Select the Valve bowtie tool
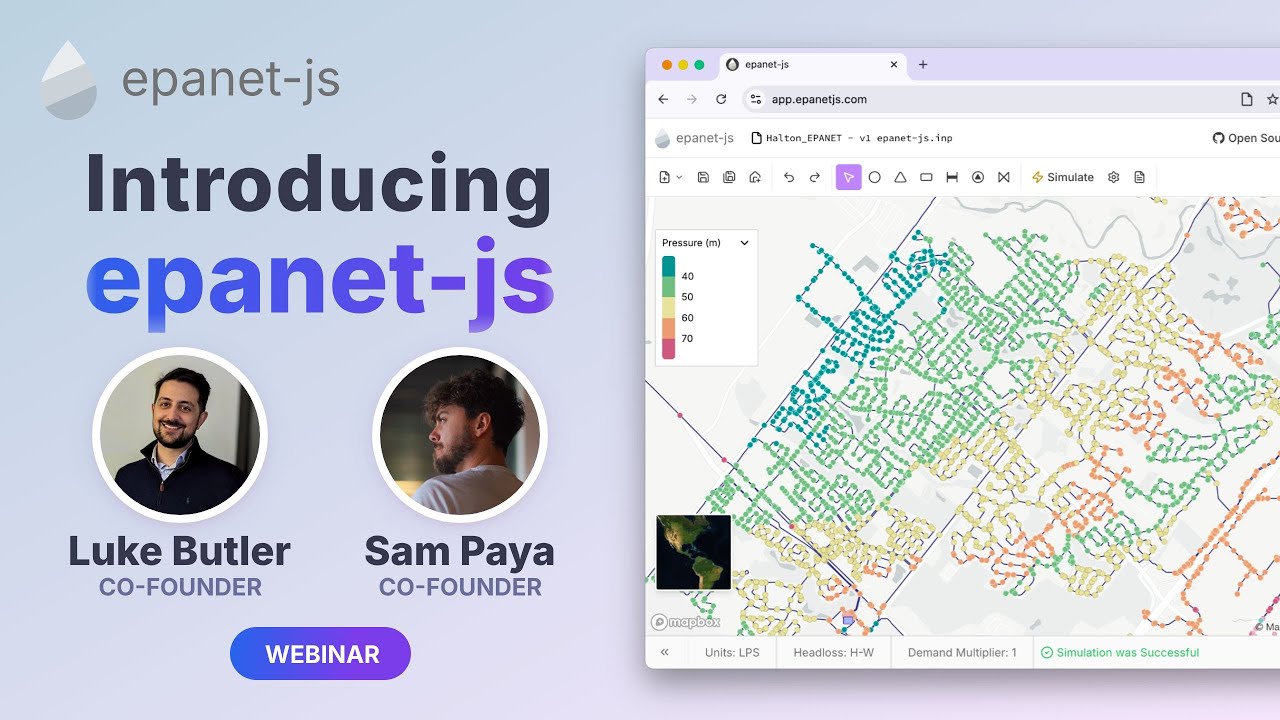Image resolution: width=1280 pixels, height=720 pixels. click(x=1004, y=177)
